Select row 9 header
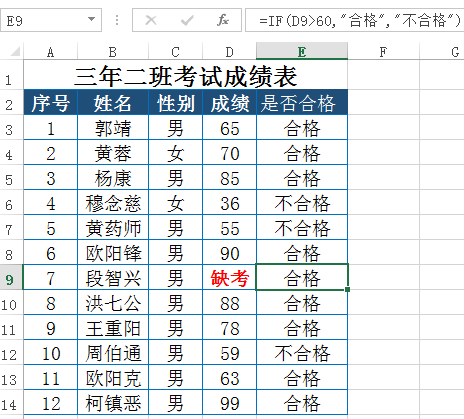Screen dimensions: 464x419 pyautogui.click(x=10, y=278)
